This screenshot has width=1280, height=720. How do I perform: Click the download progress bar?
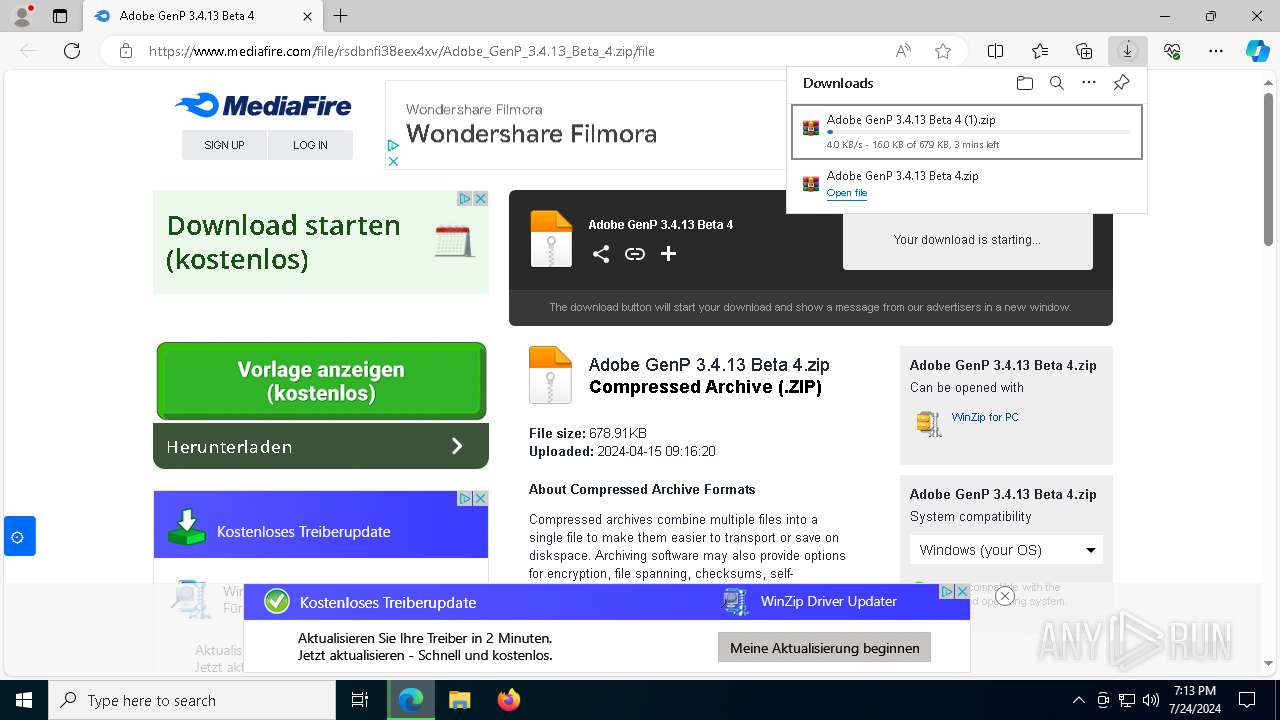(x=979, y=132)
